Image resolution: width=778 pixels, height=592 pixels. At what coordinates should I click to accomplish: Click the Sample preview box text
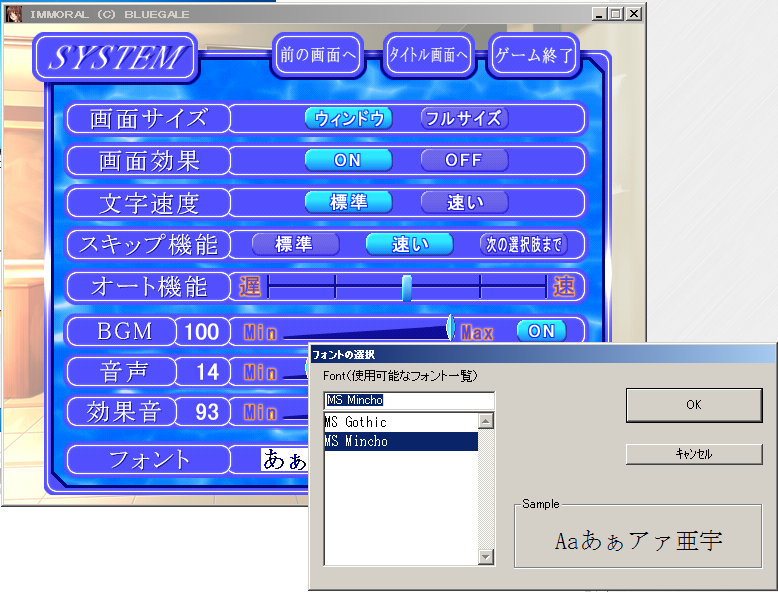coord(638,540)
